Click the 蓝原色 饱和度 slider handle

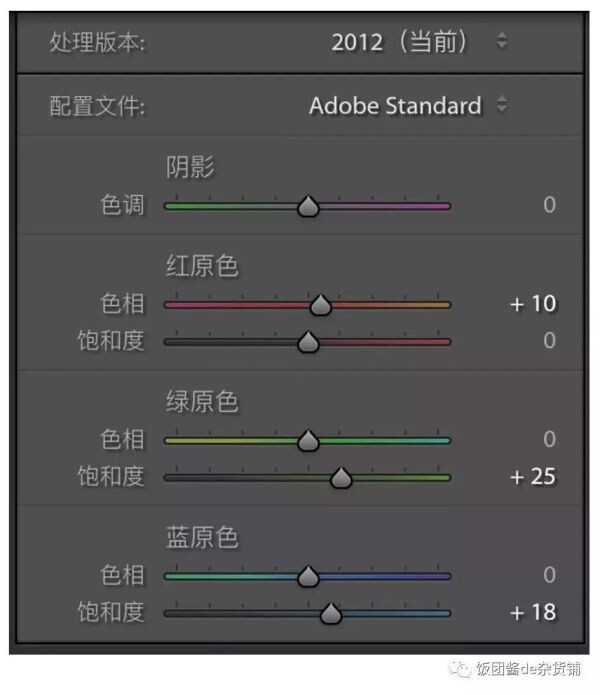(x=331, y=614)
